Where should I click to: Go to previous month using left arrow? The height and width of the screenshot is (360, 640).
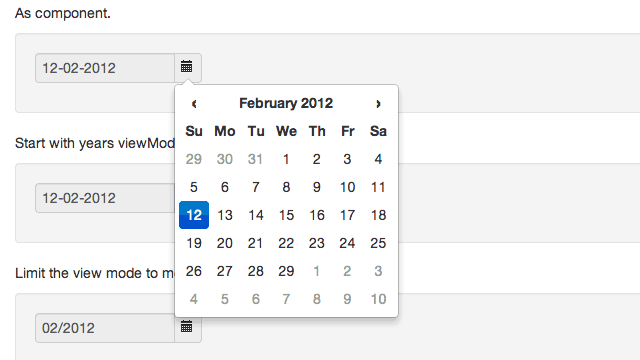[194, 104]
